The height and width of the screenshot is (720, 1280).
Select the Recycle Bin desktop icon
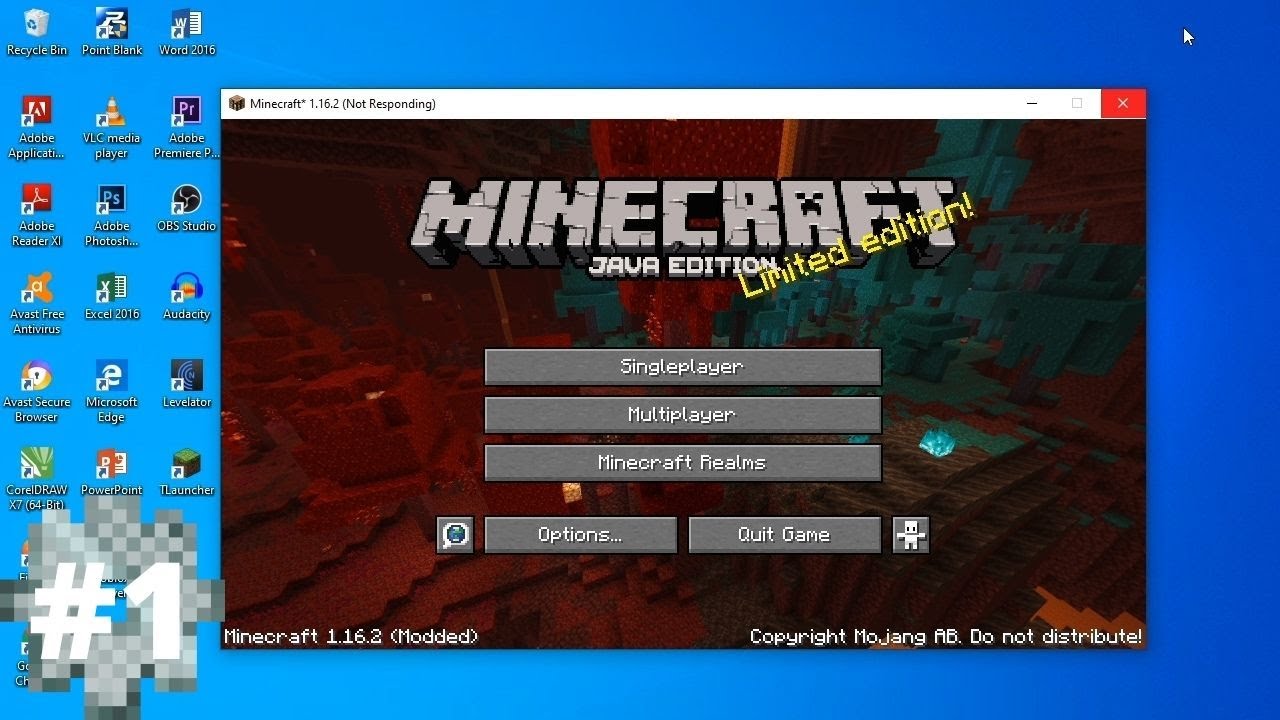coord(37,32)
